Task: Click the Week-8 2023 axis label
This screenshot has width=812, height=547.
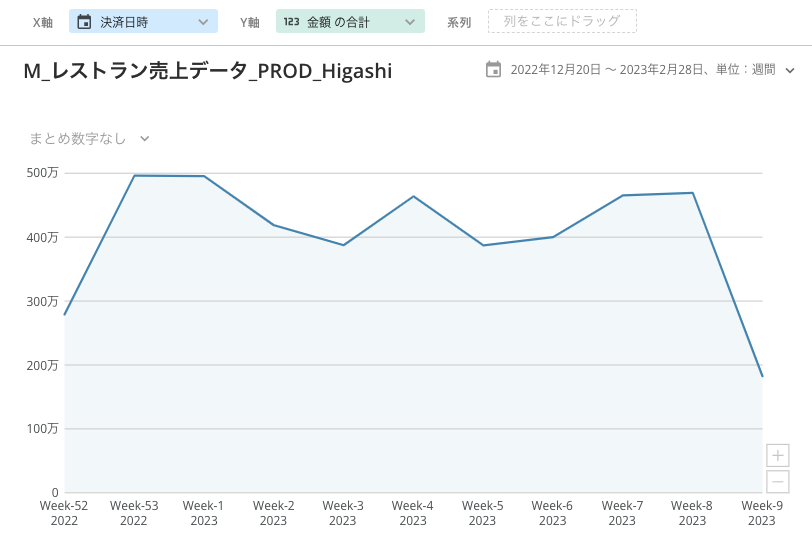Action: 692,513
